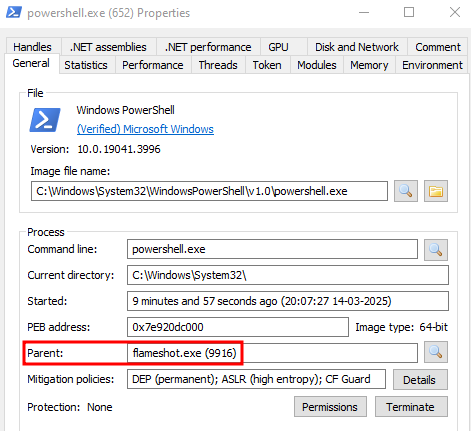This screenshot has height=431, width=471.
Task: Click the PowerShell icon in the title bar
Action: pyautogui.click(x=14, y=12)
